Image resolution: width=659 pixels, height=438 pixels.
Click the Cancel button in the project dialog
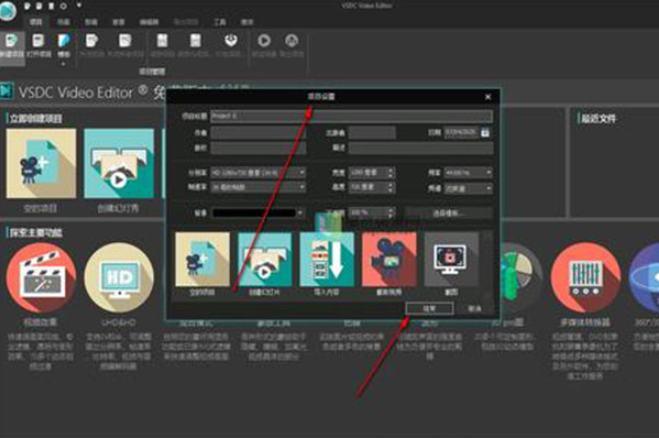474,309
